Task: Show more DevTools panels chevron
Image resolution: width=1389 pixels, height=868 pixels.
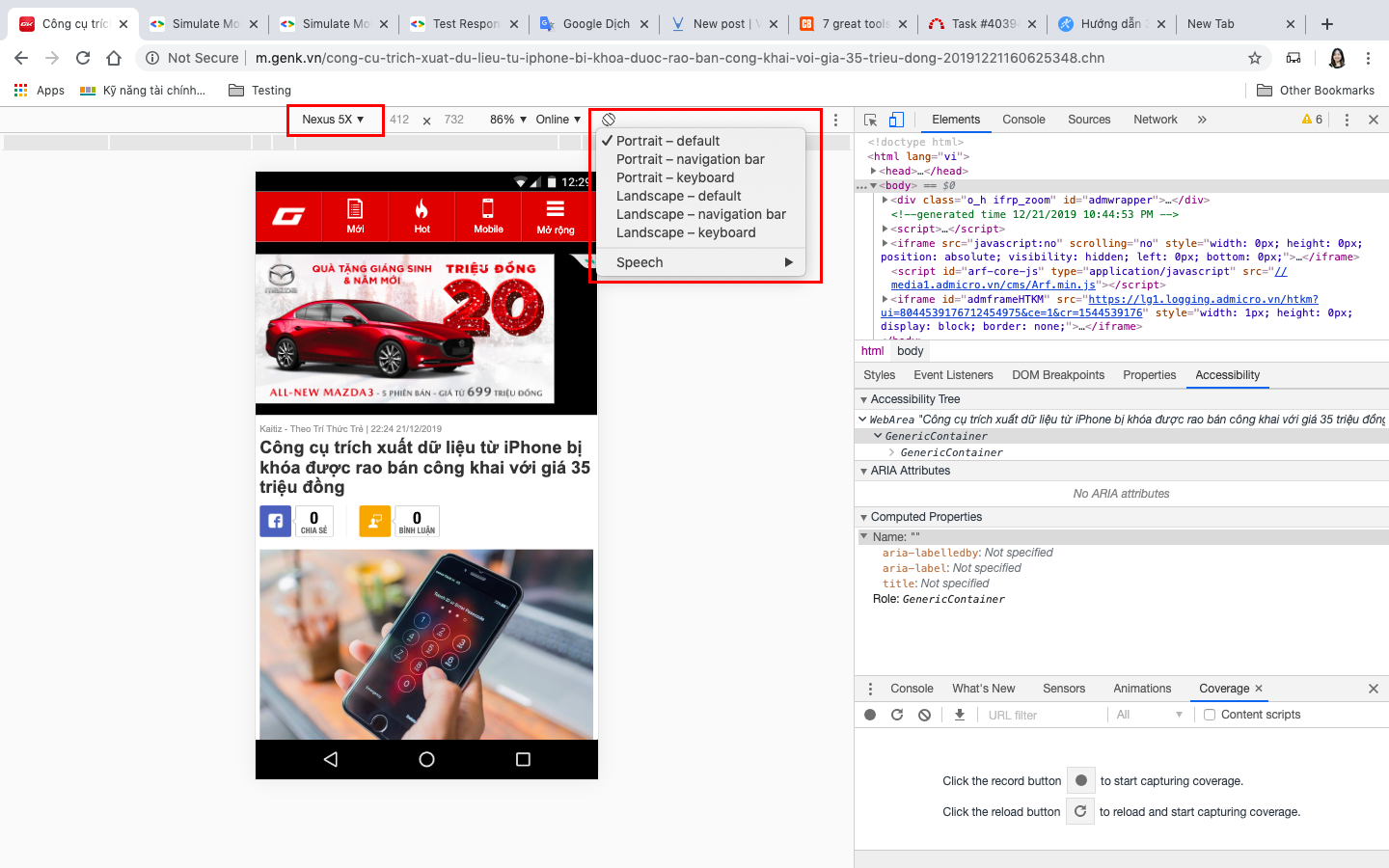Action: point(1202,120)
